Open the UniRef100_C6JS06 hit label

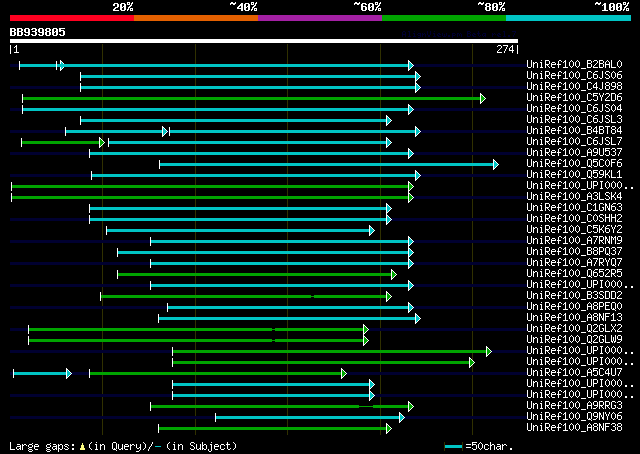coord(574,76)
